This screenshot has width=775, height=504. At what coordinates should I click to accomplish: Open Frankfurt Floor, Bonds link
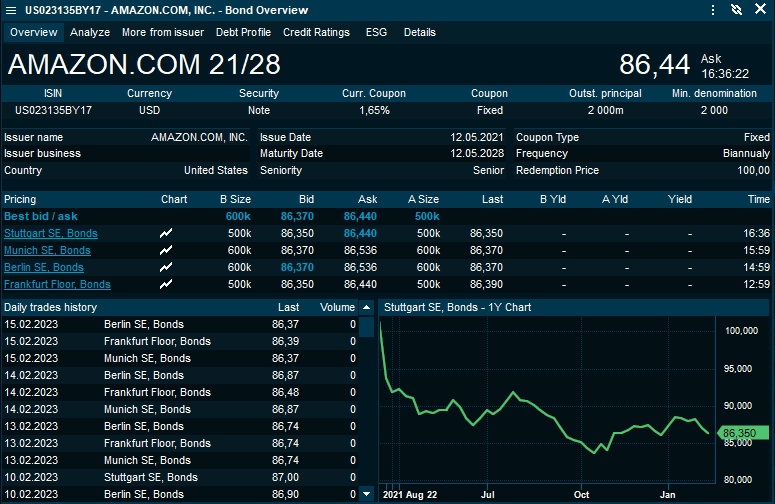(57, 284)
